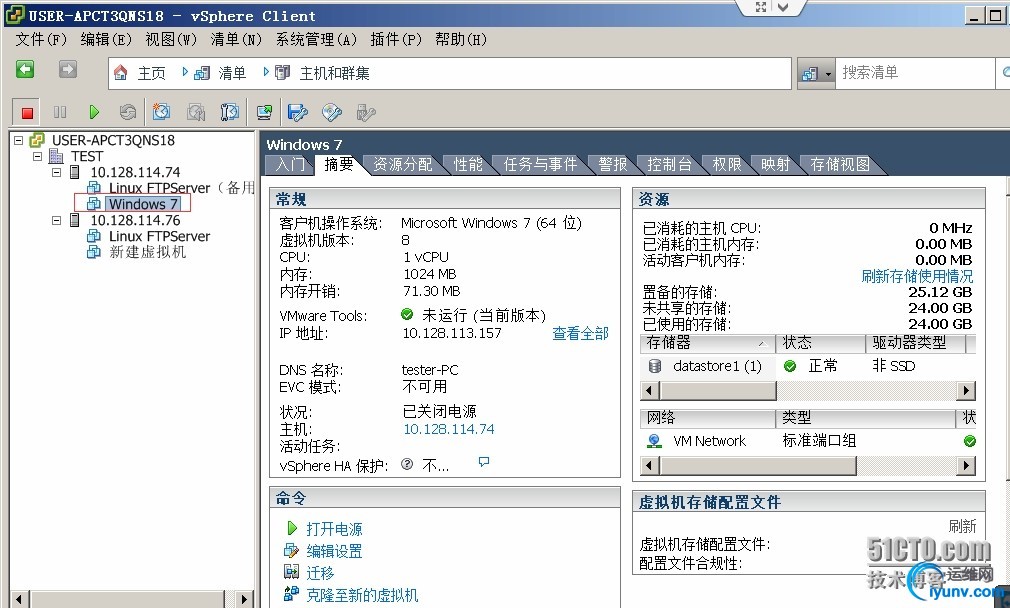
Task: Select the 新建虚拟机 VM in tree
Action: tap(148, 252)
